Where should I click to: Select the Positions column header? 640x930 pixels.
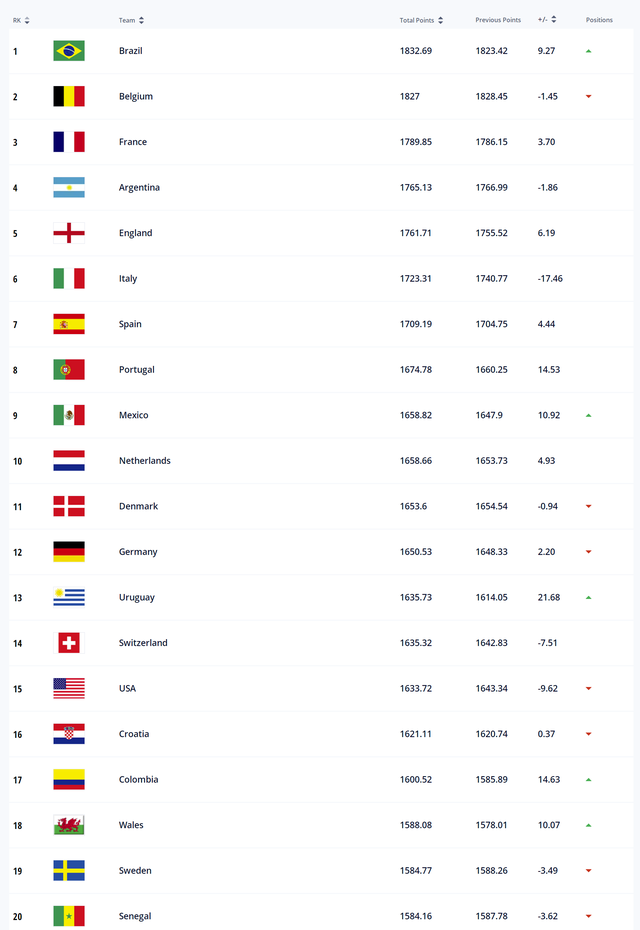click(599, 20)
